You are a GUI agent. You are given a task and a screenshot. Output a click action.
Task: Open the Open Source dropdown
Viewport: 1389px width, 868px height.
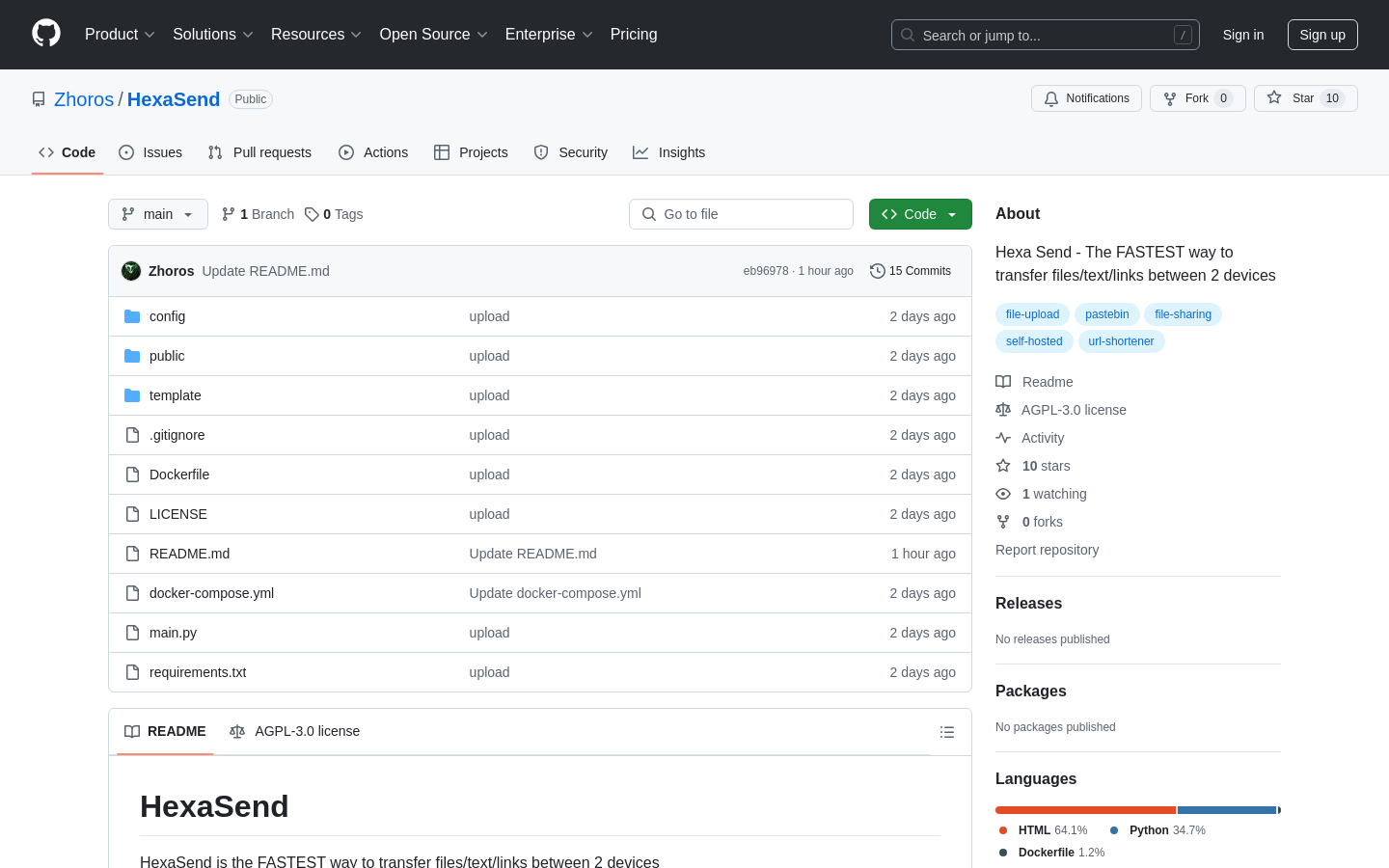434,35
